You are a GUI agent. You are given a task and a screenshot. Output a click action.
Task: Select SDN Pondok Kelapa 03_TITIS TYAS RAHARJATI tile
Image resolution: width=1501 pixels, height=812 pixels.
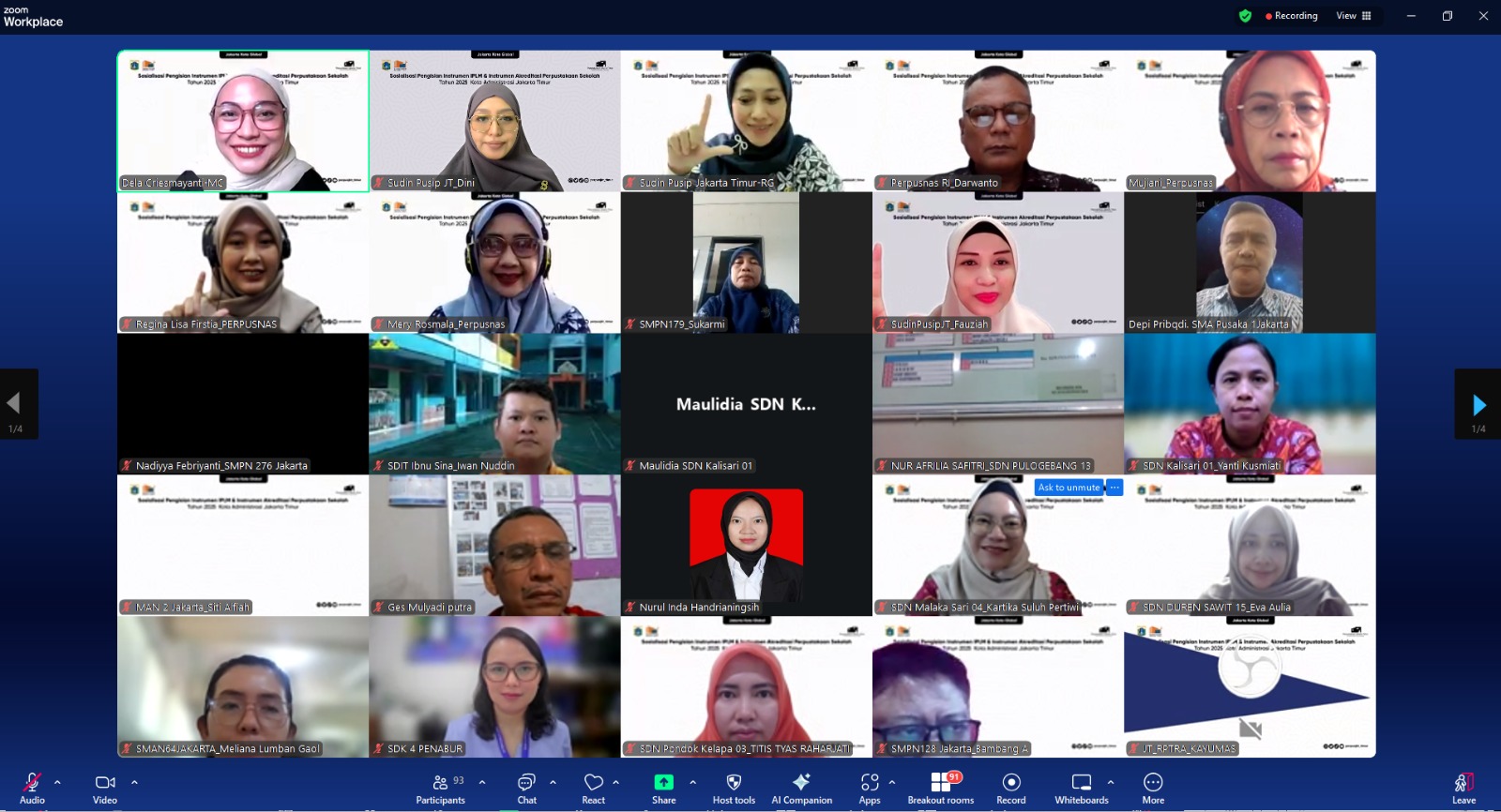tap(746, 687)
